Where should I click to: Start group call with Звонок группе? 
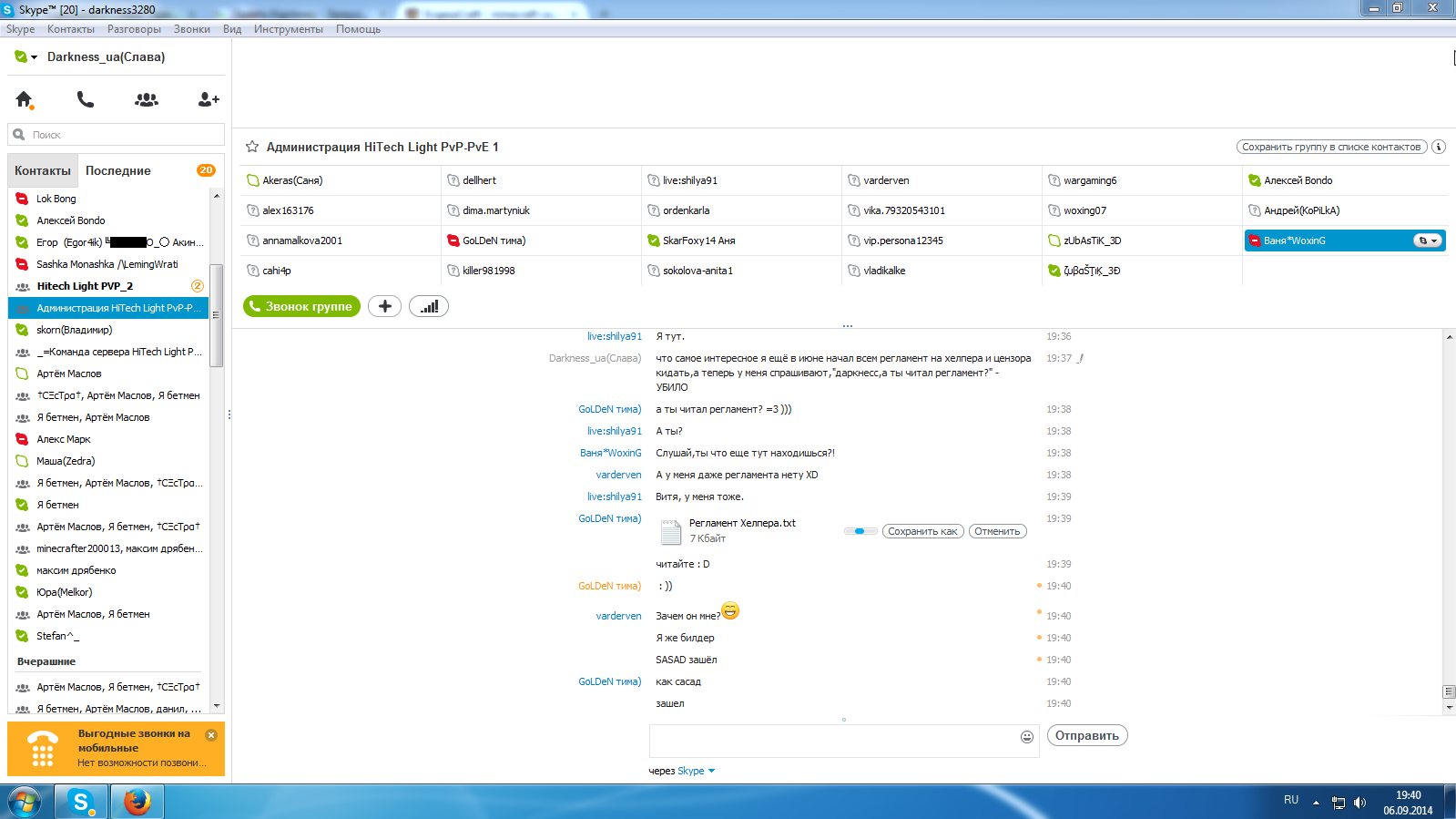click(x=301, y=306)
